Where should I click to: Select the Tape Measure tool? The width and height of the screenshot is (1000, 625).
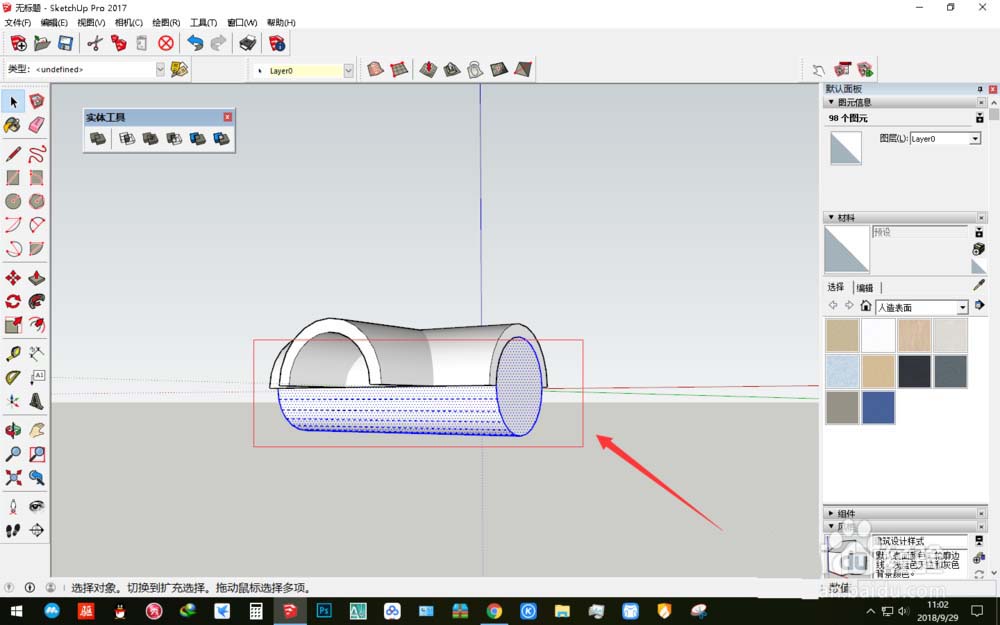tap(13, 353)
